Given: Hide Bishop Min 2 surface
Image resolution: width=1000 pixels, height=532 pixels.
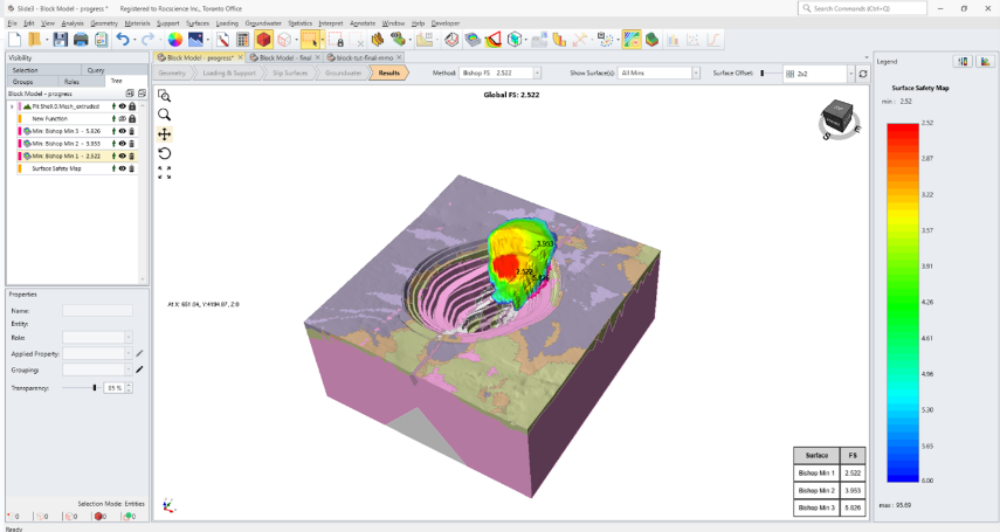Looking at the screenshot, I should pos(122,144).
